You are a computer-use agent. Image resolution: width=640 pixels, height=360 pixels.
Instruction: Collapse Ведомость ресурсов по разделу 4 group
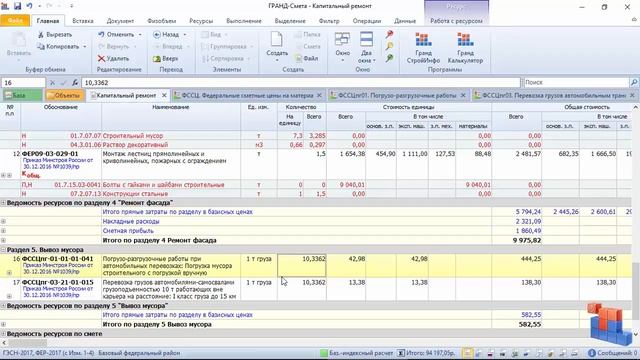click(x=3, y=203)
